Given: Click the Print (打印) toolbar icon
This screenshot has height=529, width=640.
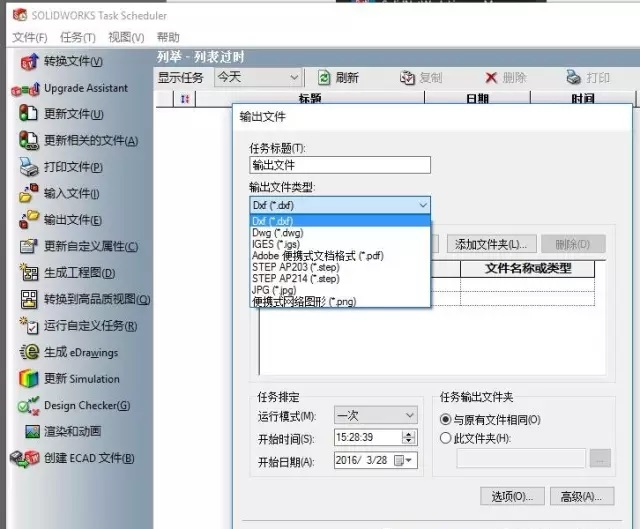Looking at the screenshot, I should pos(573,77).
